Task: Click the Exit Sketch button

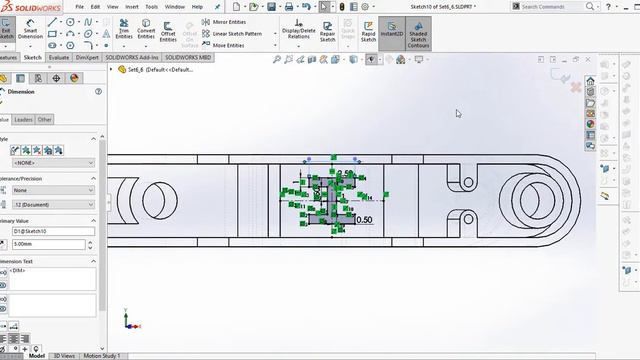Action: click(7, 29)
